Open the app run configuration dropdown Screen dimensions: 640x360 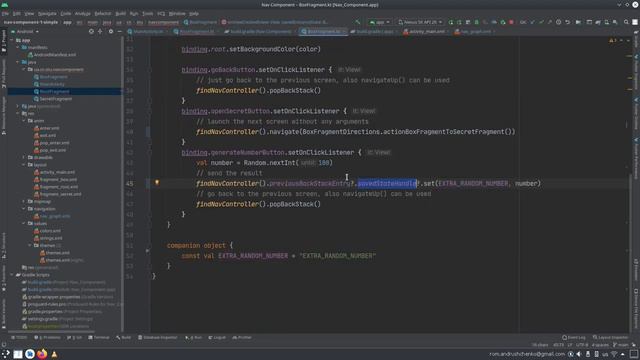(x=380, y=22)
